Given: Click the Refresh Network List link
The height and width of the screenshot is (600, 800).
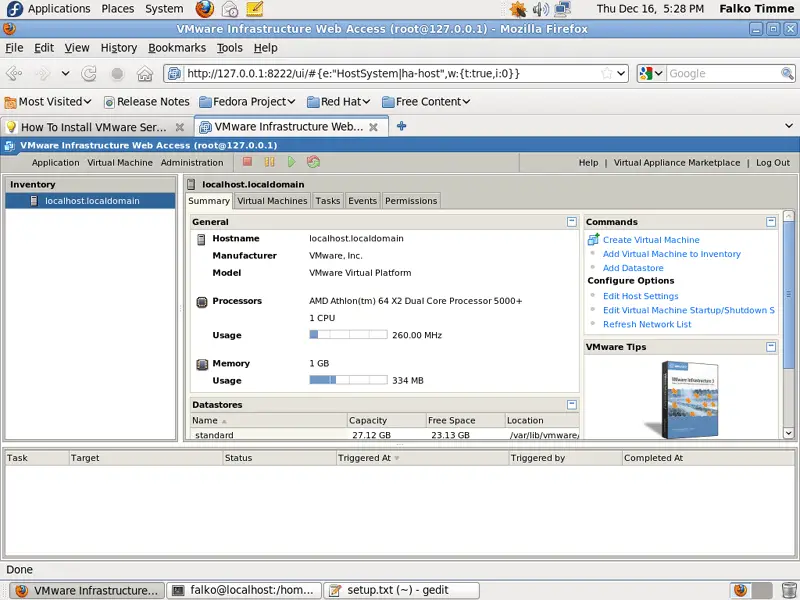Looking at the screenshot, I should point(647,324).
